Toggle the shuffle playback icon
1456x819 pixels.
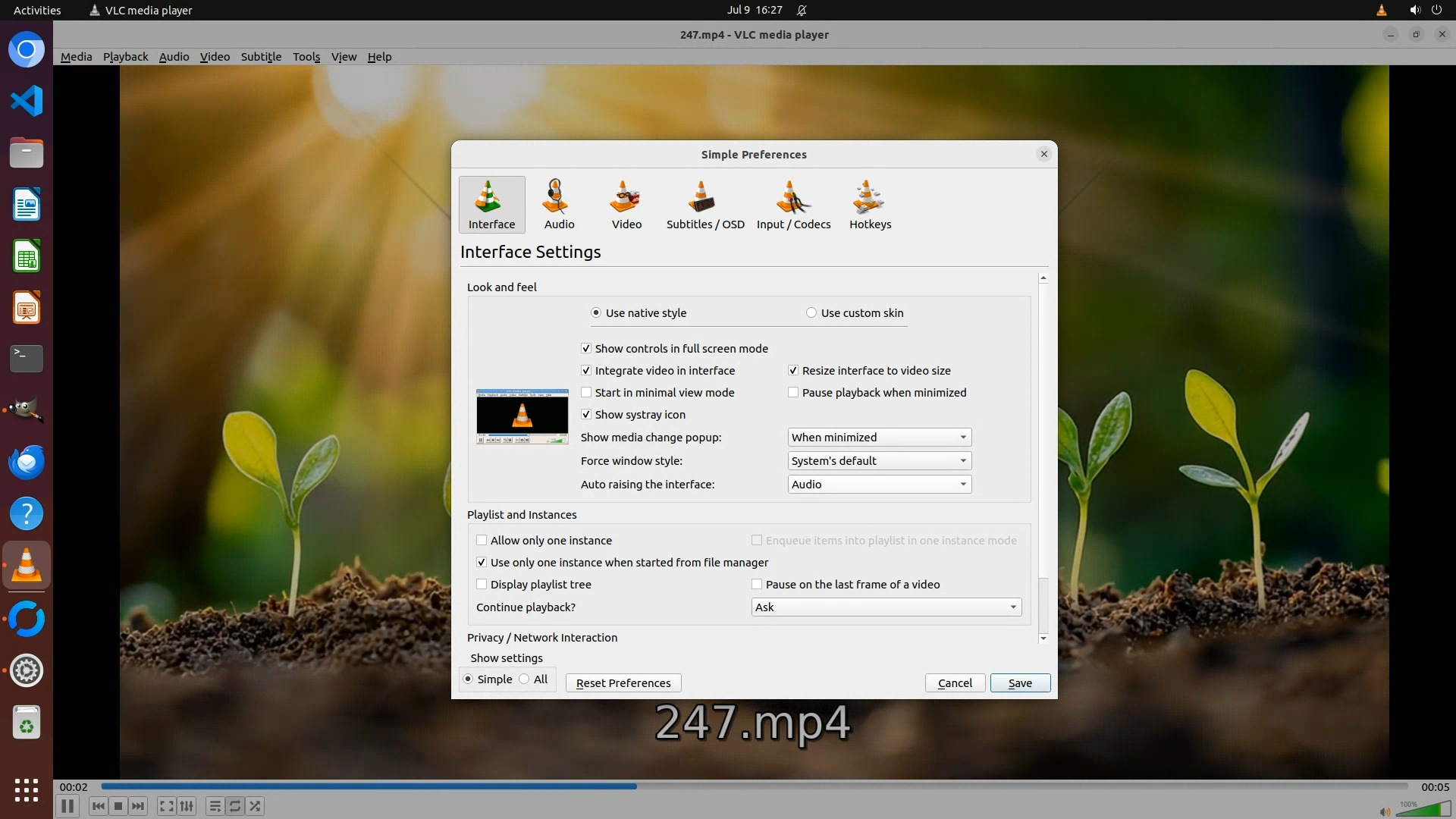click(x=256, y=806)
